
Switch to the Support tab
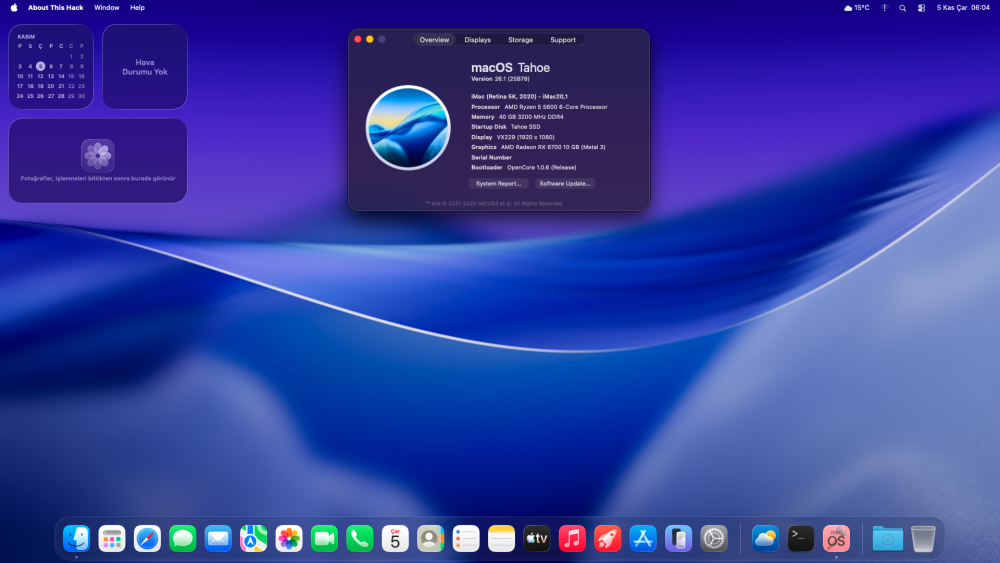point(563,40)
